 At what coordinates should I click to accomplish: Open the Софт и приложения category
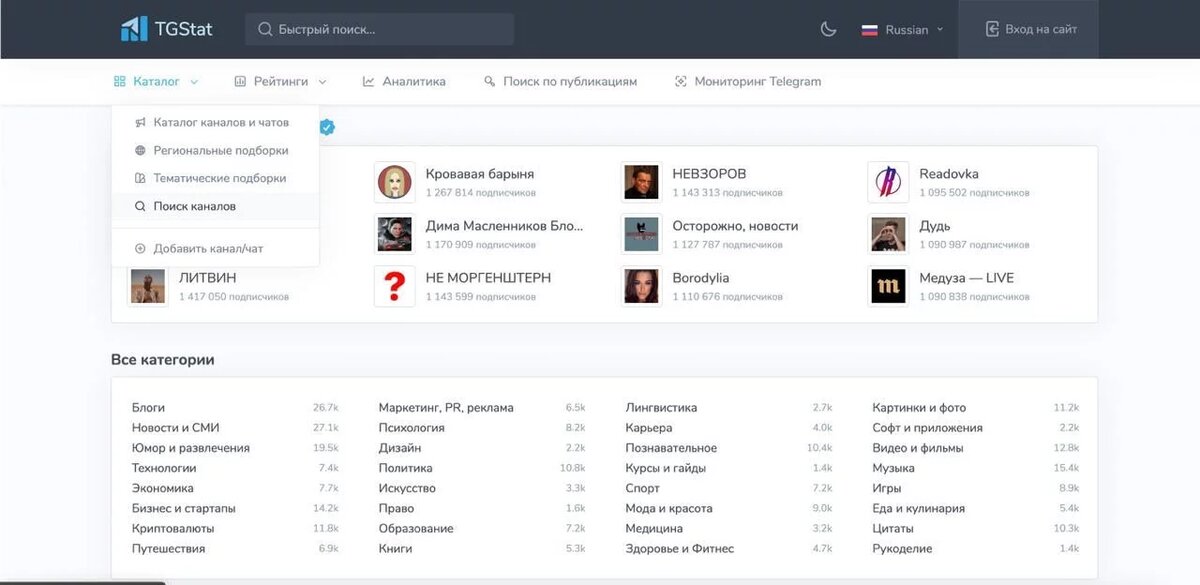pos(927,428)
